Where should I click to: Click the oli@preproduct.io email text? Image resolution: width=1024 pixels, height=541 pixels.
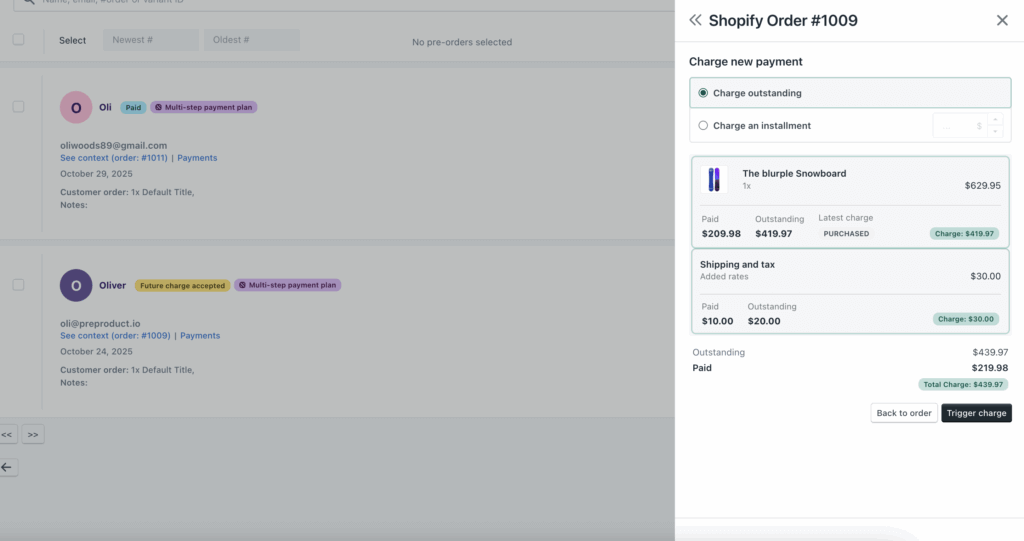[100, 323]
